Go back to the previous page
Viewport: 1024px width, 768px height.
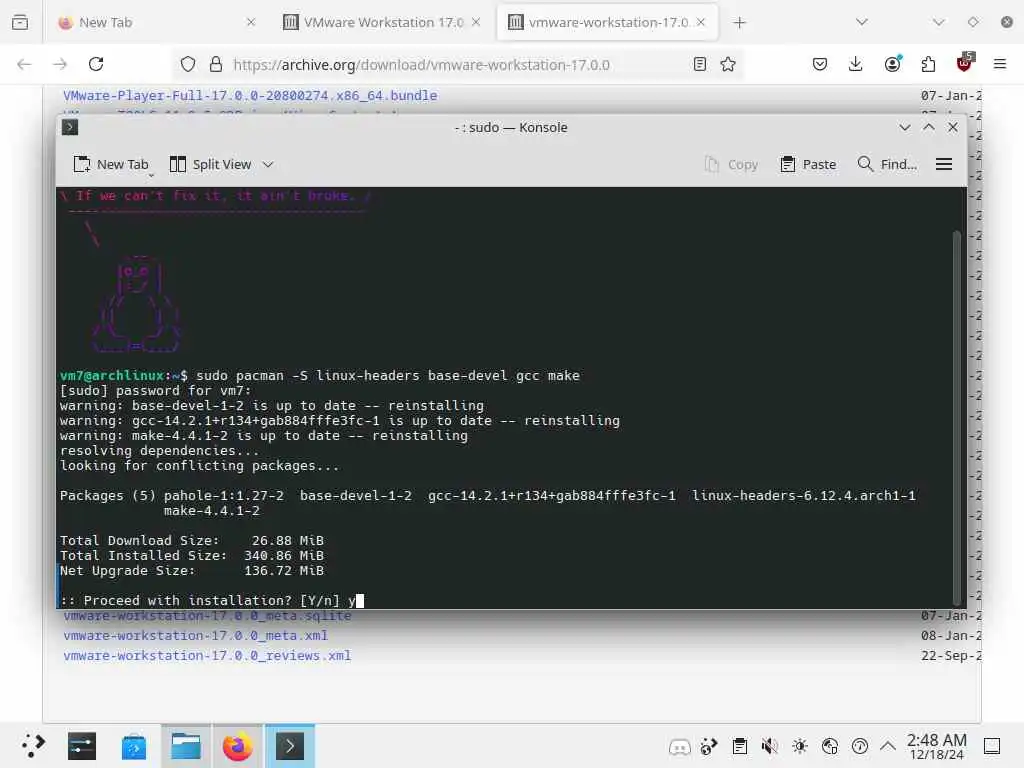24,64
